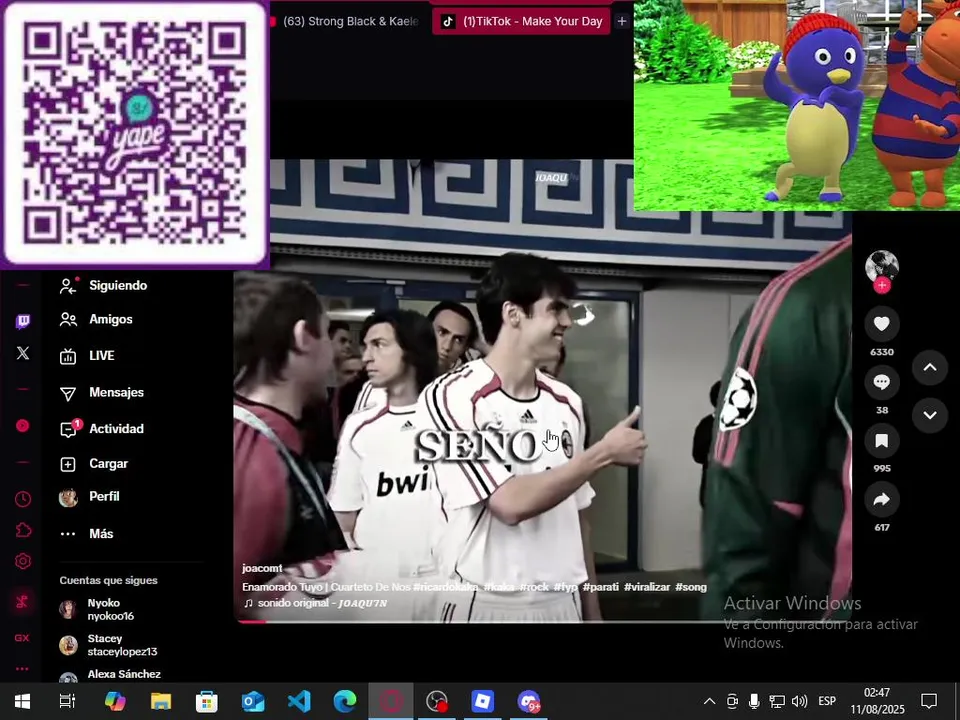
Task: Open X (Twitter) in the Opera GX sidebar
Action: [x=23, y=353]
